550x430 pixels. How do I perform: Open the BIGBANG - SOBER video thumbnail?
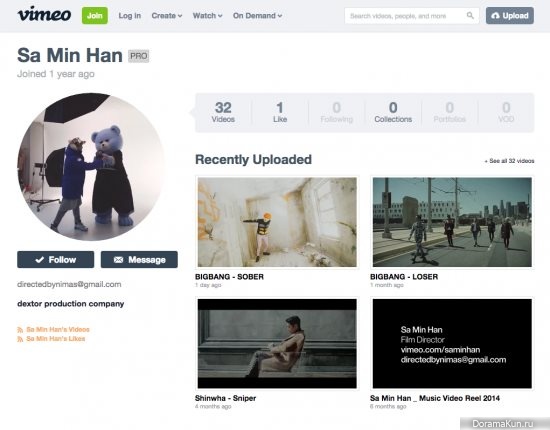click(277, 222)
